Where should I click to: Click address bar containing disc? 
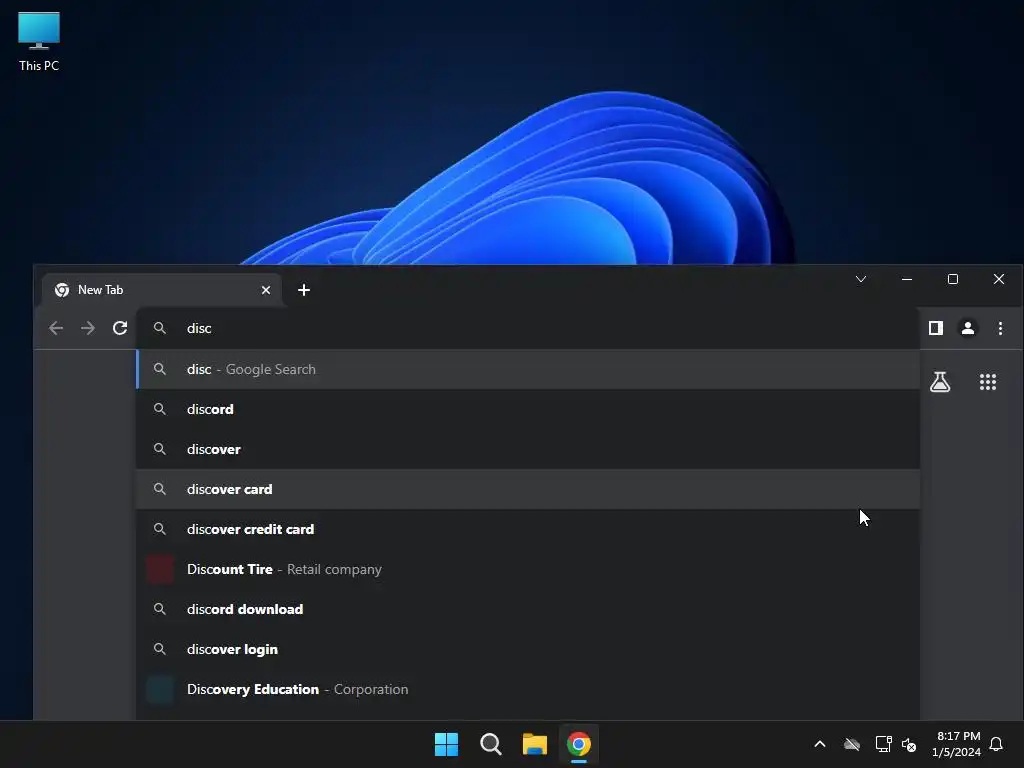click(x=527, y=328)
